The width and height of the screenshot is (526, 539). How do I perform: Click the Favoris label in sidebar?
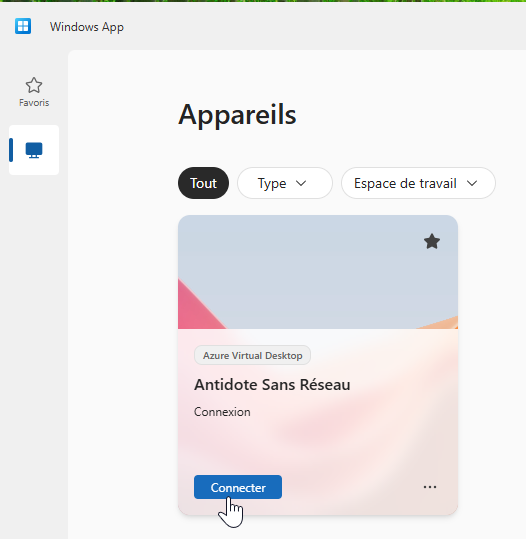pyautogui.click(x=34, y=102)
